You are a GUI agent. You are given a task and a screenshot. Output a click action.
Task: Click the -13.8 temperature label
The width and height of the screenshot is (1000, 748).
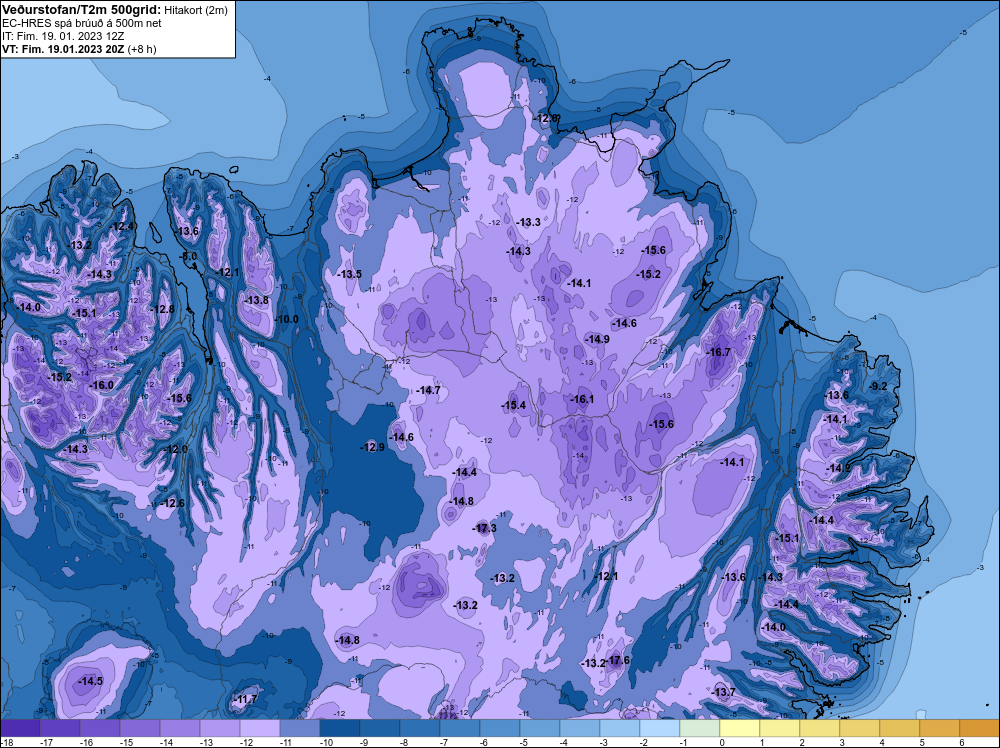(256, 300)
